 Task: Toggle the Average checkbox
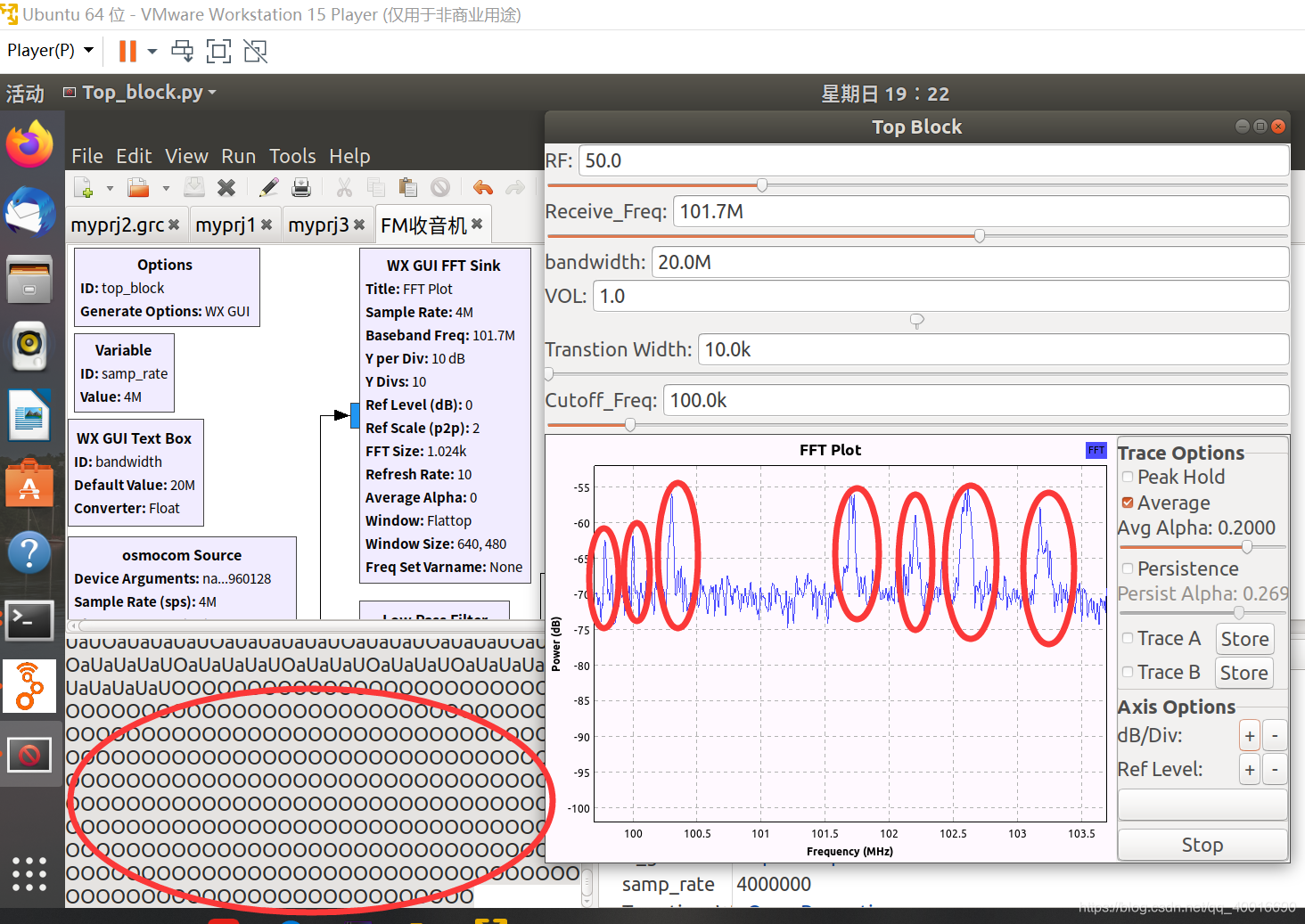[x=1128, y=503]
